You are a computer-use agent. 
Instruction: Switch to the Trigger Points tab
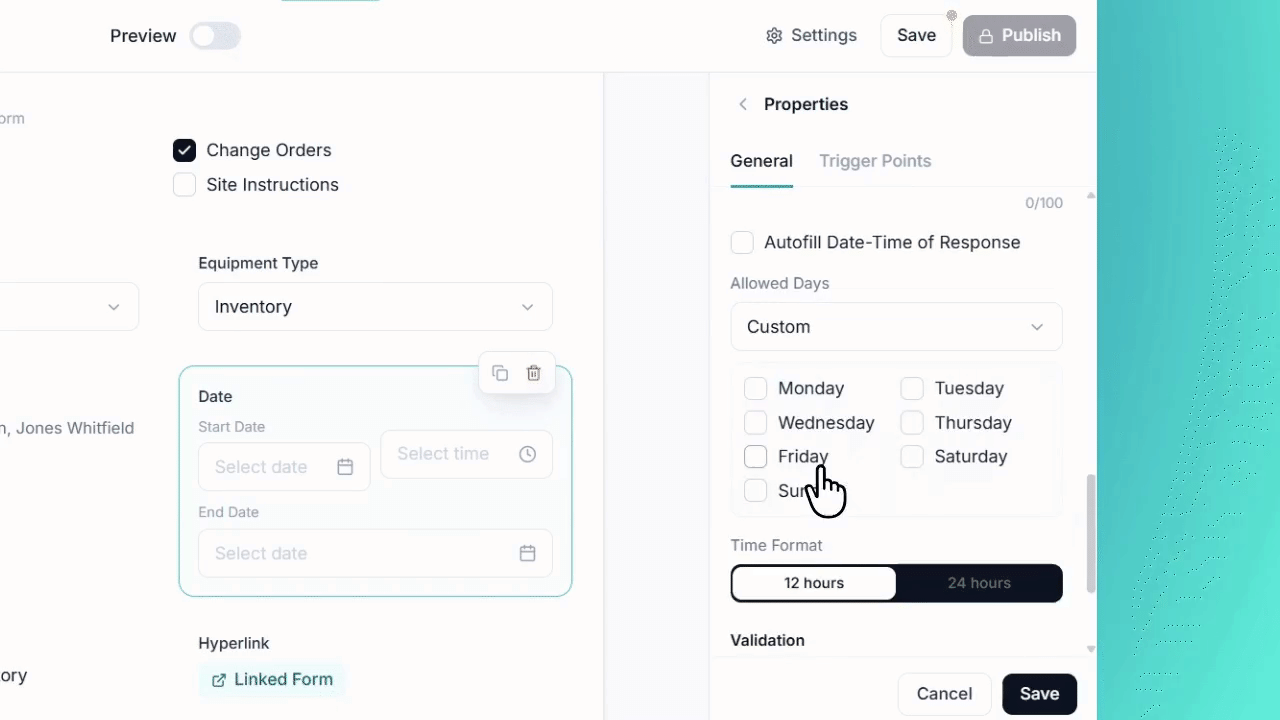(x=875, y=161)
